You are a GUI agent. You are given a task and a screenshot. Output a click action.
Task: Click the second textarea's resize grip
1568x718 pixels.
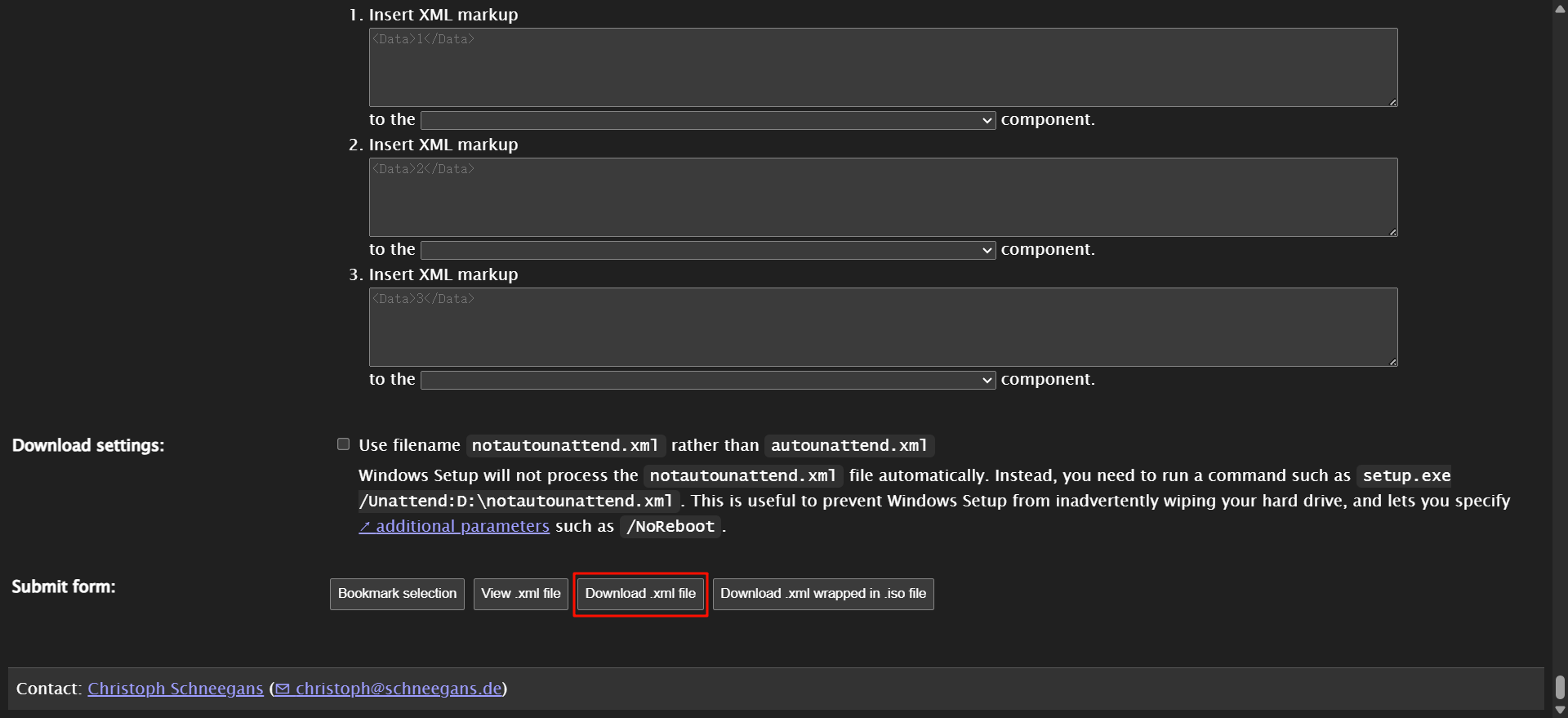tap(1392, 232)
